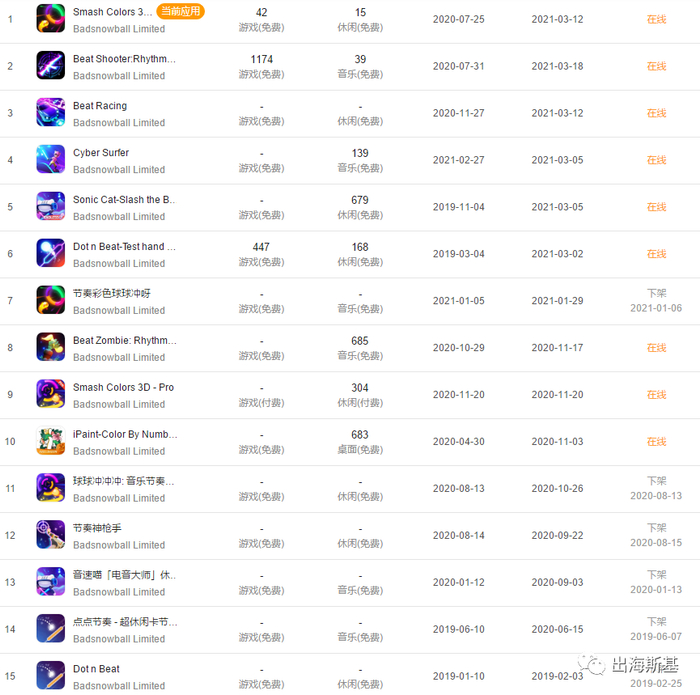The image size is (700, 695).
Task: Click the Beat Shooter app icon
Action: coord(50,66)
